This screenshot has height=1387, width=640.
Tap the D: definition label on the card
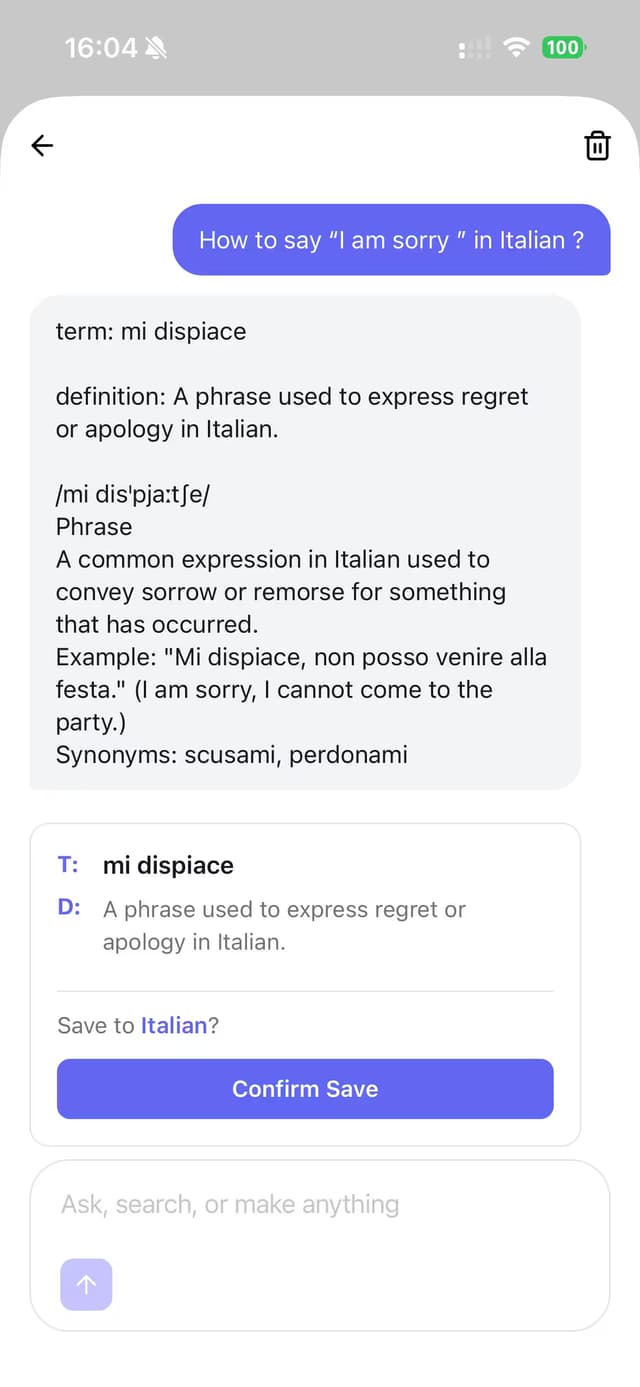click(67, 908)
